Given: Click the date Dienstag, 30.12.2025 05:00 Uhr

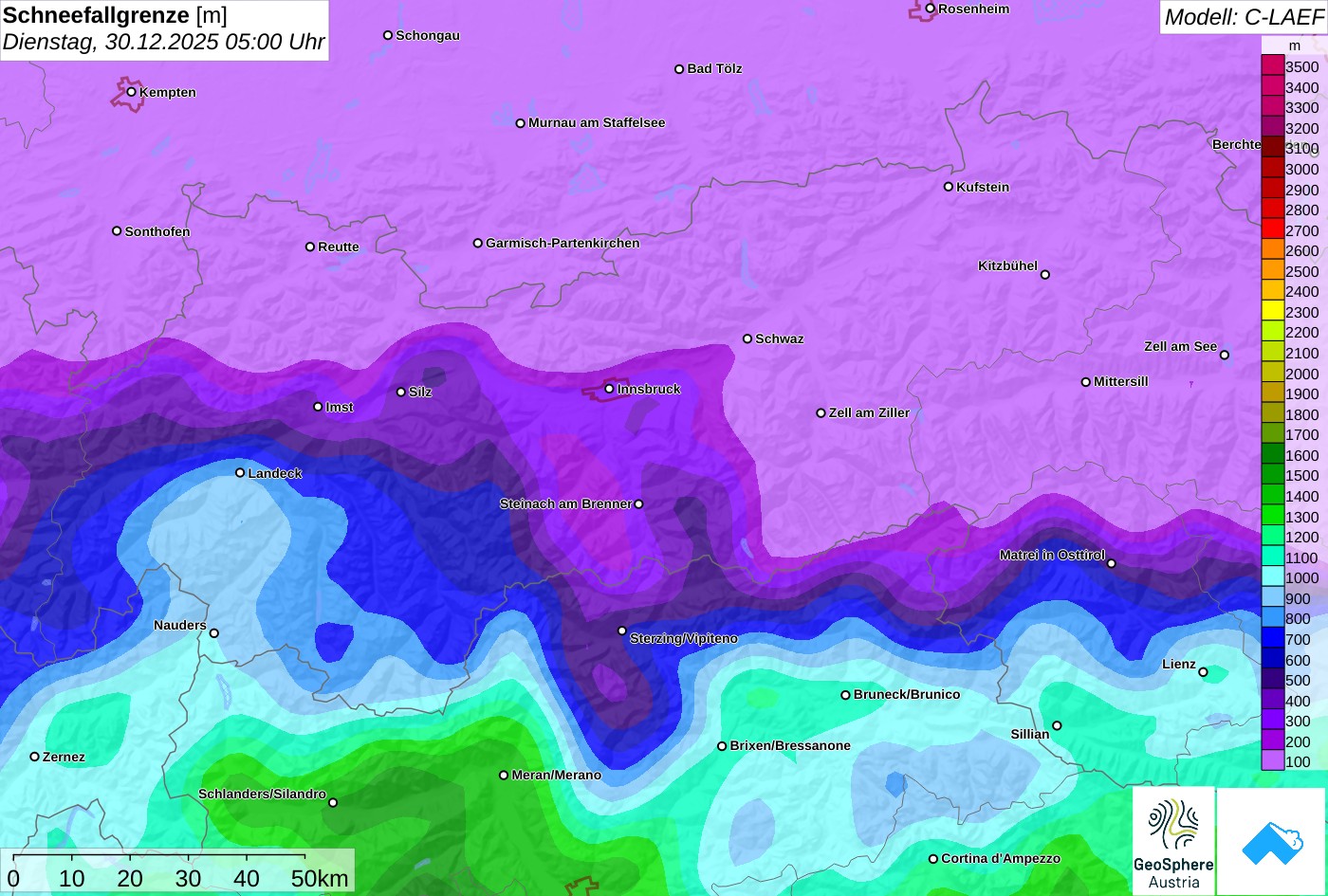Looking at the screenshot, I should coord(164,43).
